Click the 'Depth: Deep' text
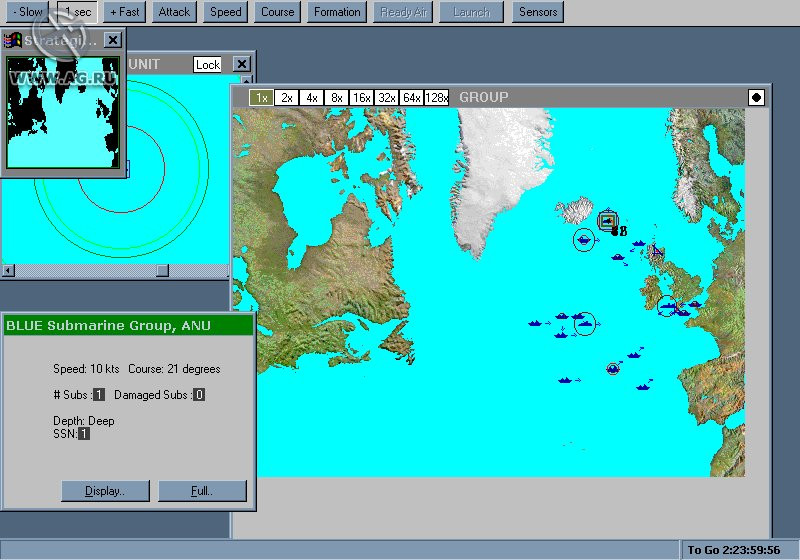Screen dimensions: 800x560 pyautogui.click(x=84, y=421)
